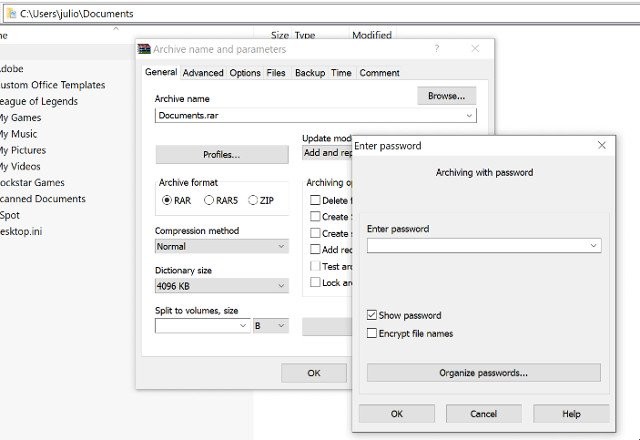Screen dimensions: 640x440
Task: Click the Archive name input field
Action: 308,116
